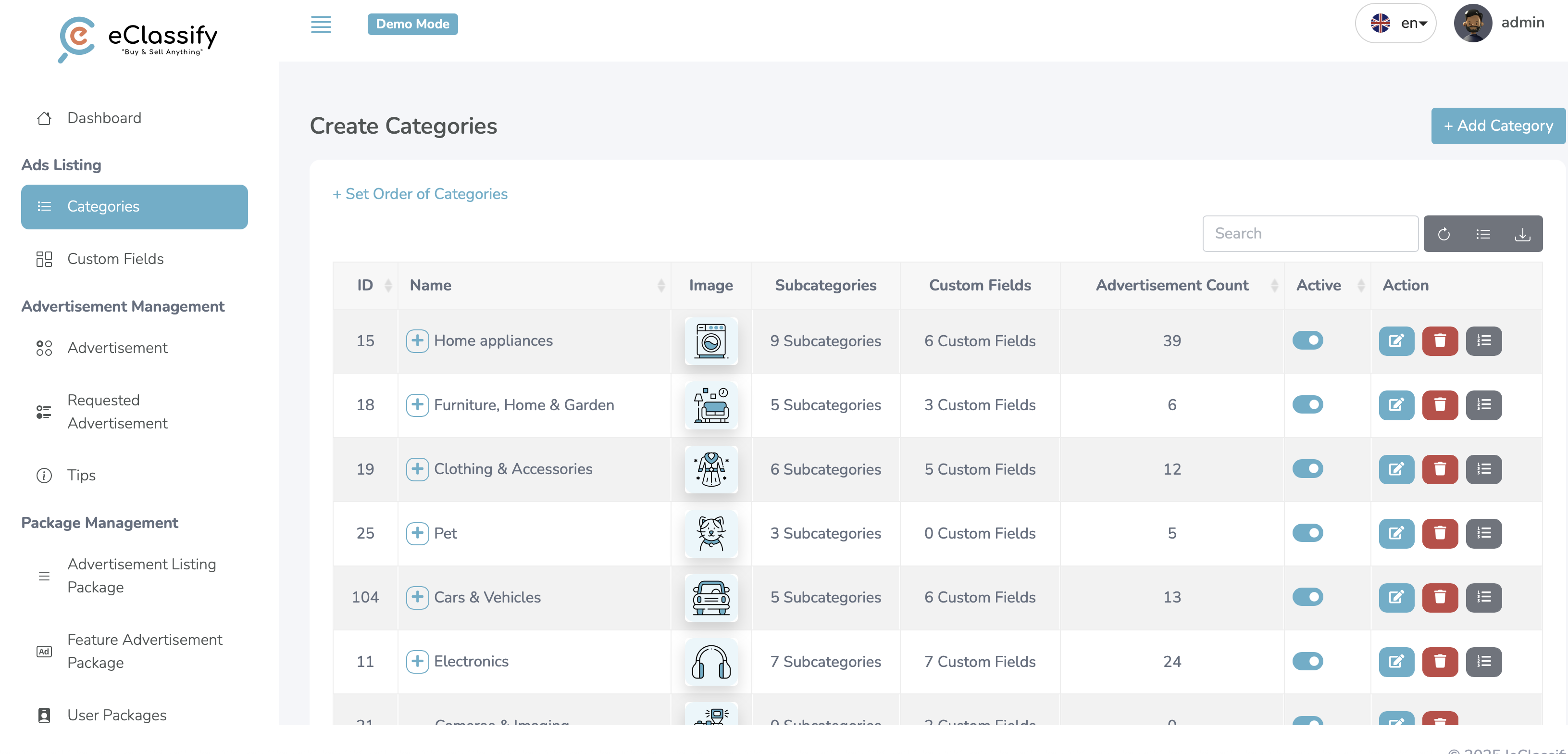The height and width of the screenshot is (754, 1568).
Task: Click the + Add Category button
Action: coord(1498,126)
